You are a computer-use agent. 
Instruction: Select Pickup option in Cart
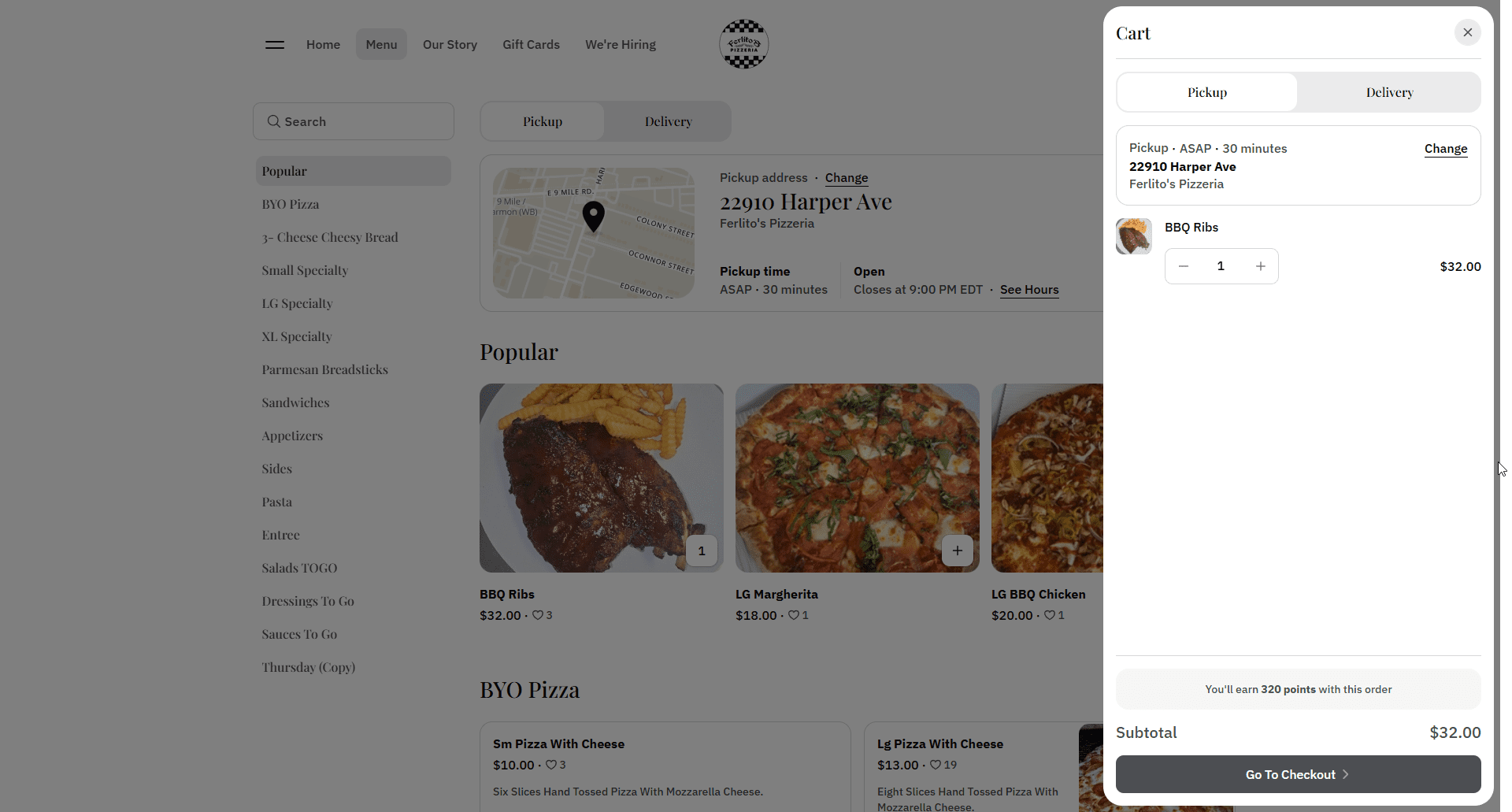click(1207, 92)
